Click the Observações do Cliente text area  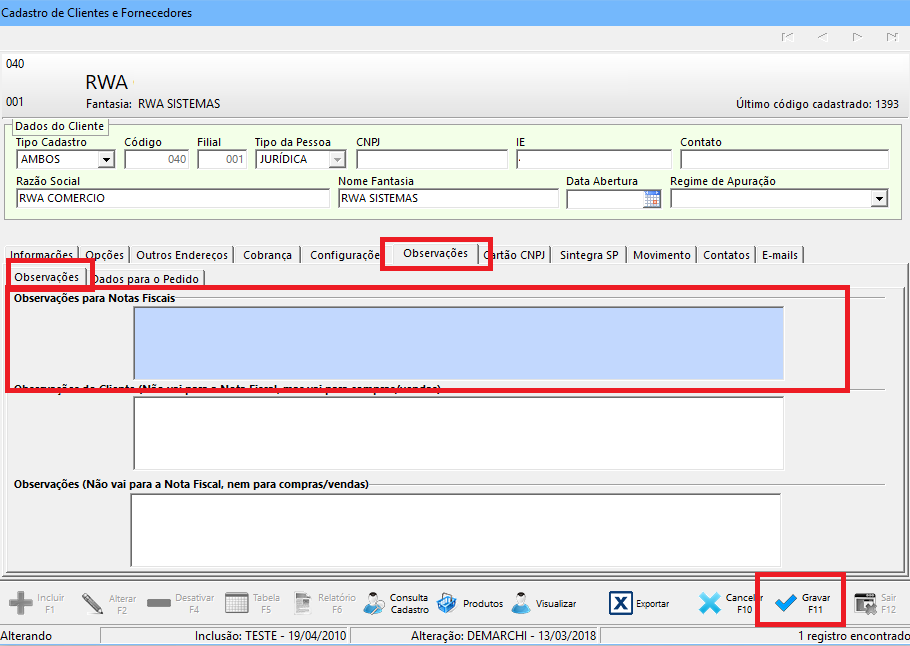(x=458, y=433)
